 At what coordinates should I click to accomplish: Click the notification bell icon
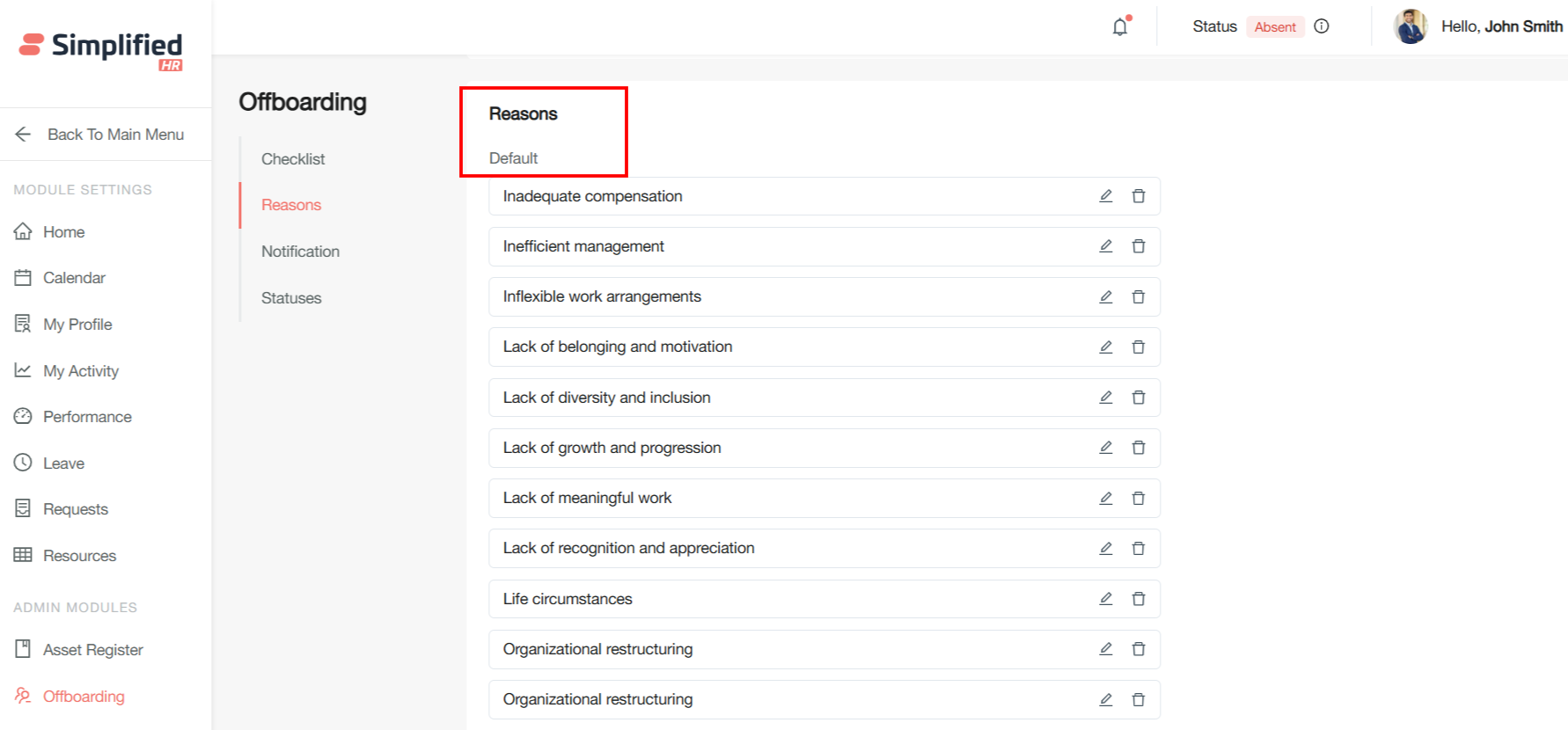pos(1119,27)
